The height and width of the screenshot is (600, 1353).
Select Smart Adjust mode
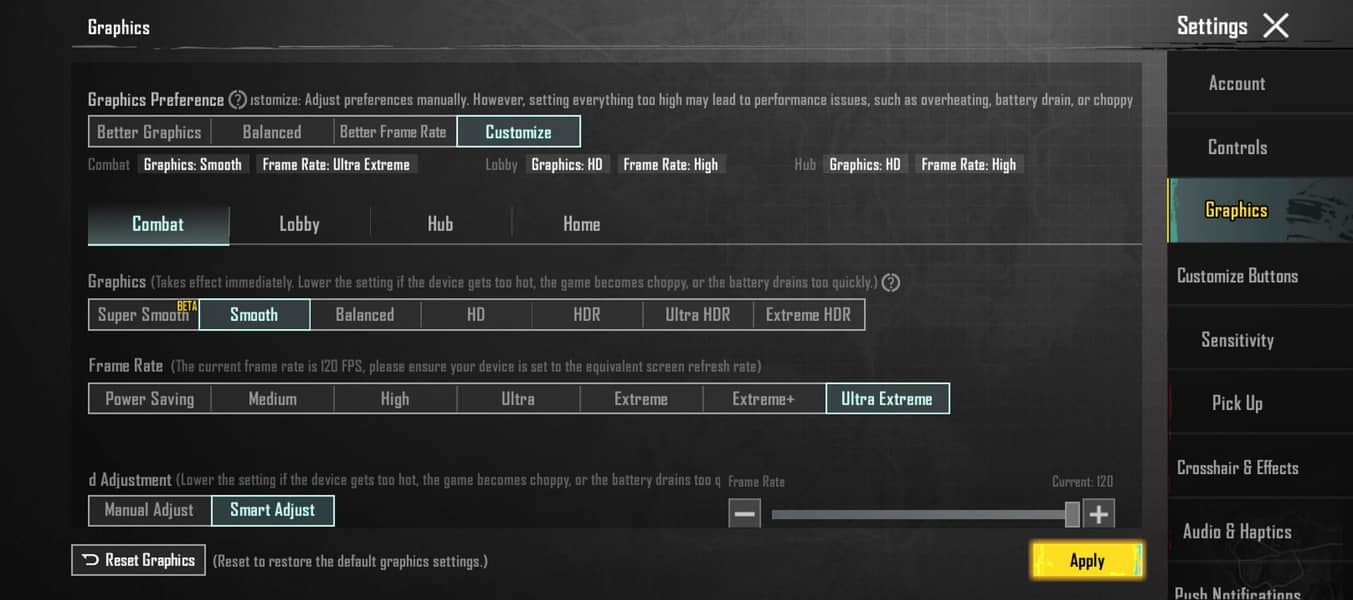272,510
